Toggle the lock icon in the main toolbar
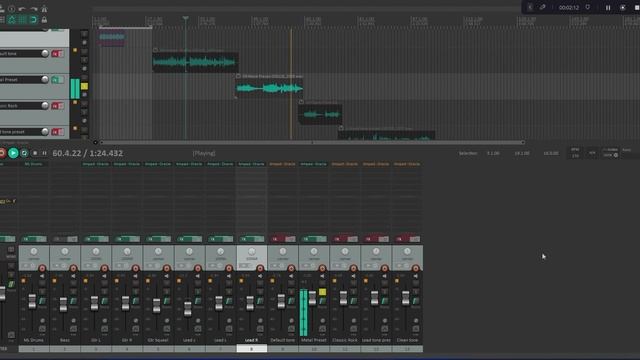Screen dimensions: 640x360 pos(44,20)
